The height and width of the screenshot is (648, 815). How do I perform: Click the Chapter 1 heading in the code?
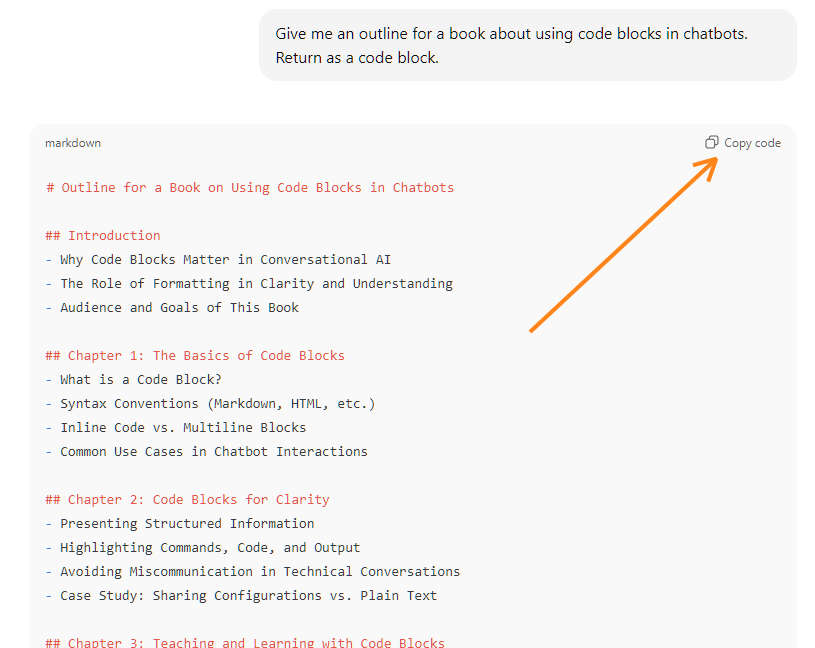(195, 355)
